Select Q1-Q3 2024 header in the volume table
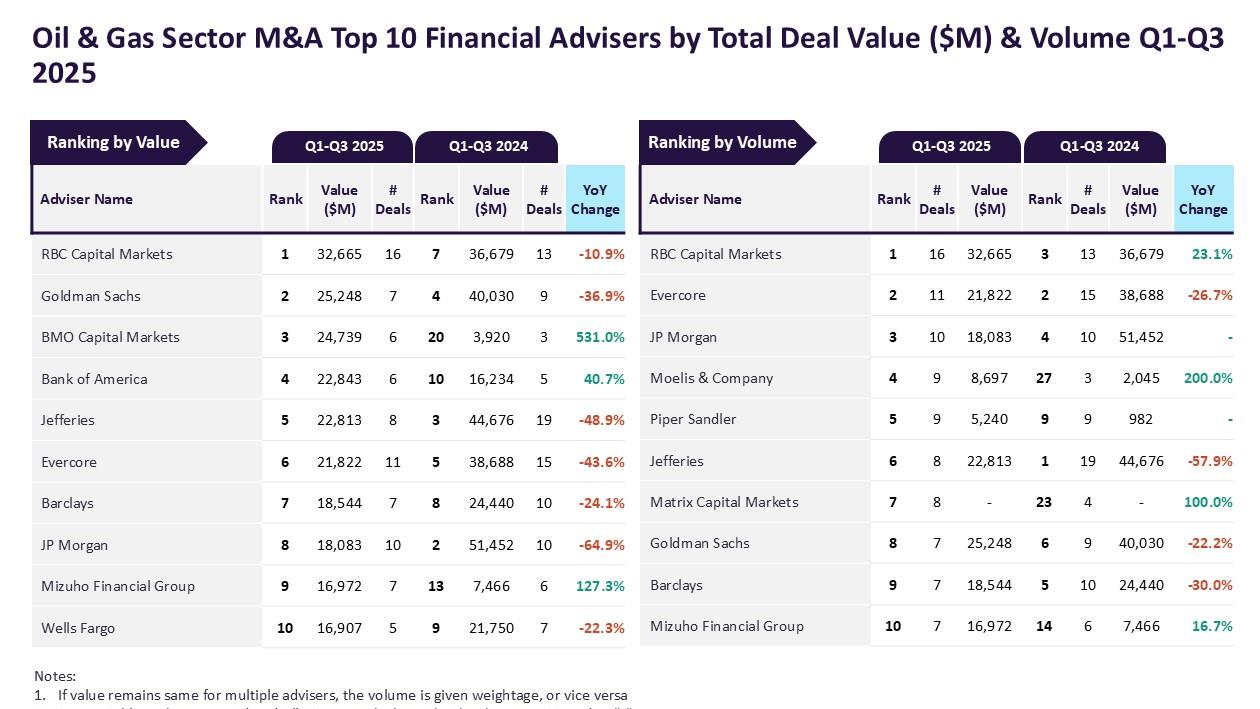This screenshot has width=1260, height=709. pos(1099,146)
